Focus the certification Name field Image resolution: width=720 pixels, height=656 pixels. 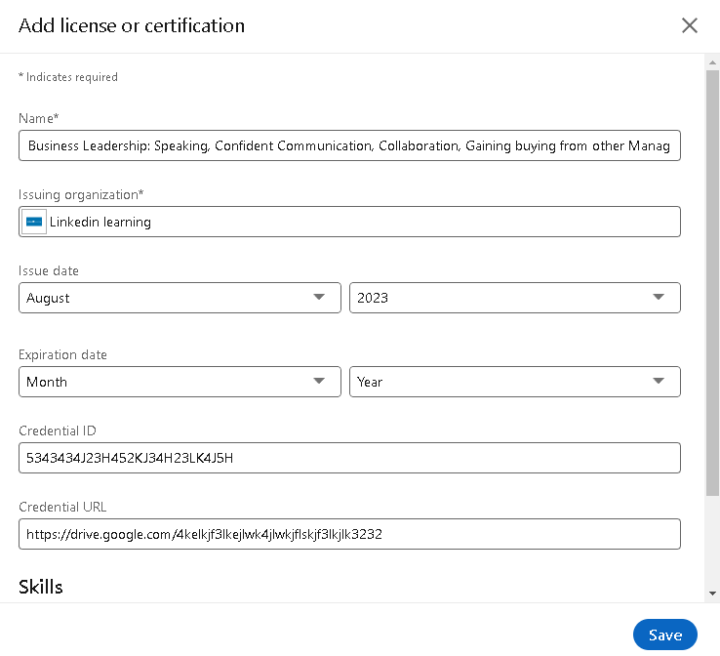[x=349, y=146]
